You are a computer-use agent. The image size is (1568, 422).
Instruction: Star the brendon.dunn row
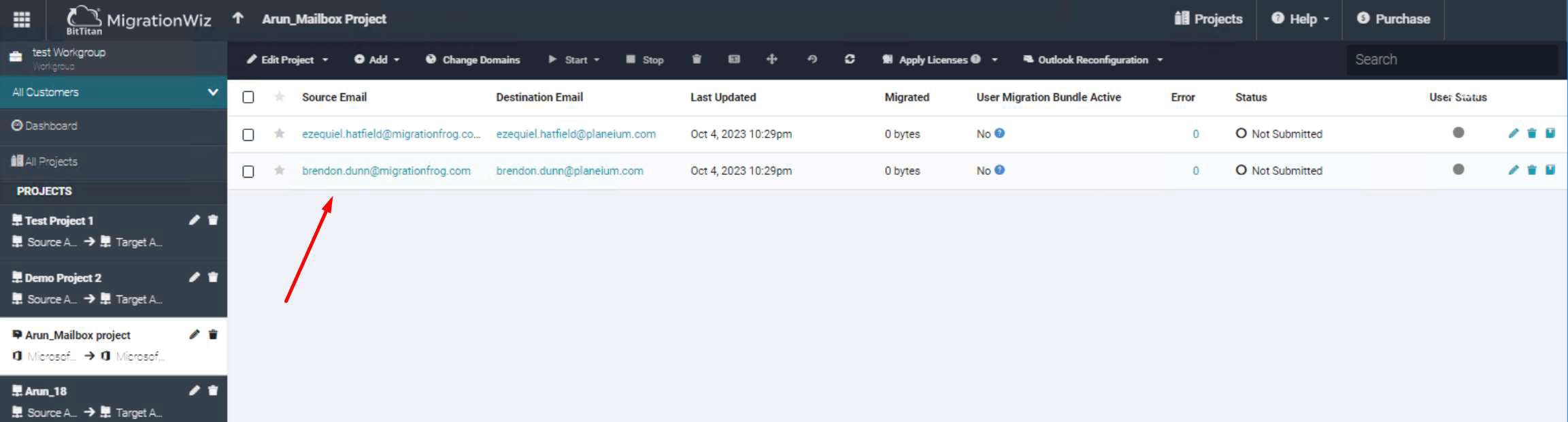tap(279, 170)
